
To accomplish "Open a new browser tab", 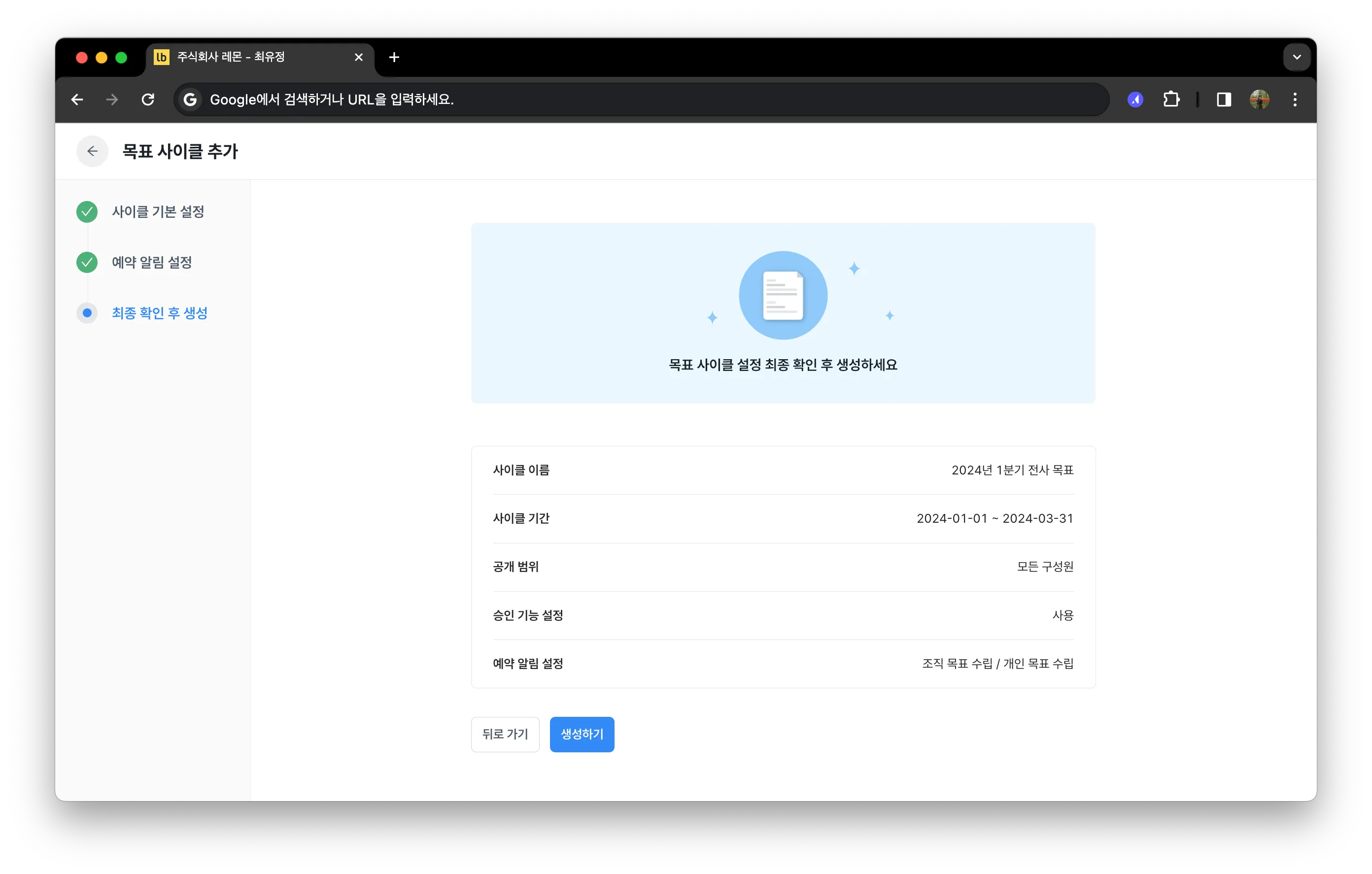I will point(394,57).
